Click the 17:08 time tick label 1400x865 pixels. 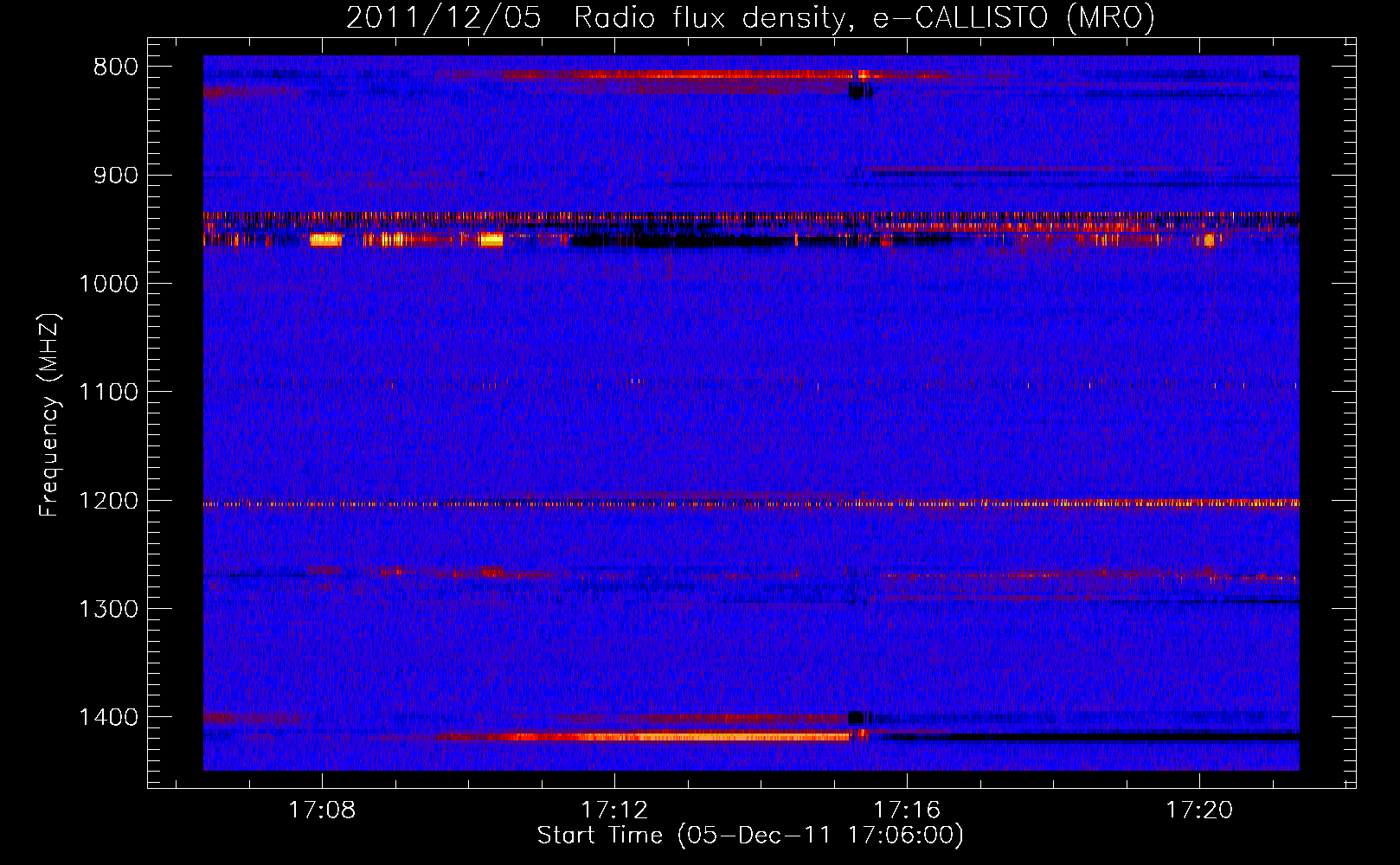point(322,811)
